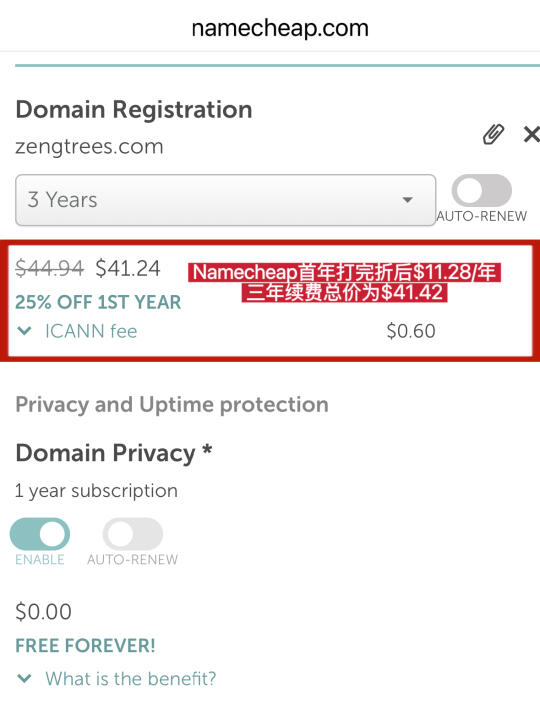540x720 pixels.
Task: Click the paperclip icon beside zengtrees.com
Action: pyautogui.click(x=493, y=134)
